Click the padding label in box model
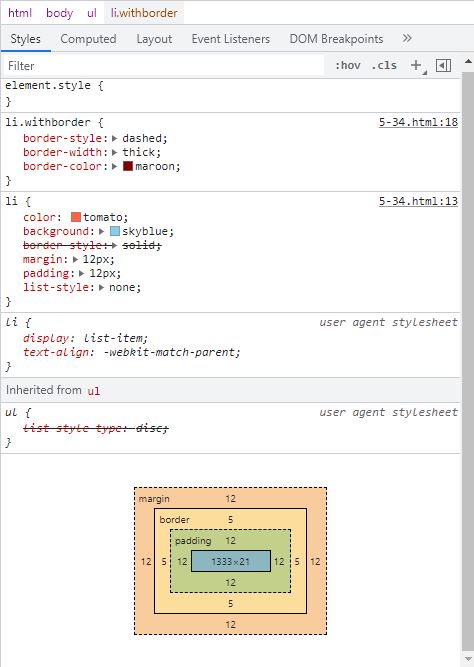Viewport: 474px width, 667px height. coord(193,541)
